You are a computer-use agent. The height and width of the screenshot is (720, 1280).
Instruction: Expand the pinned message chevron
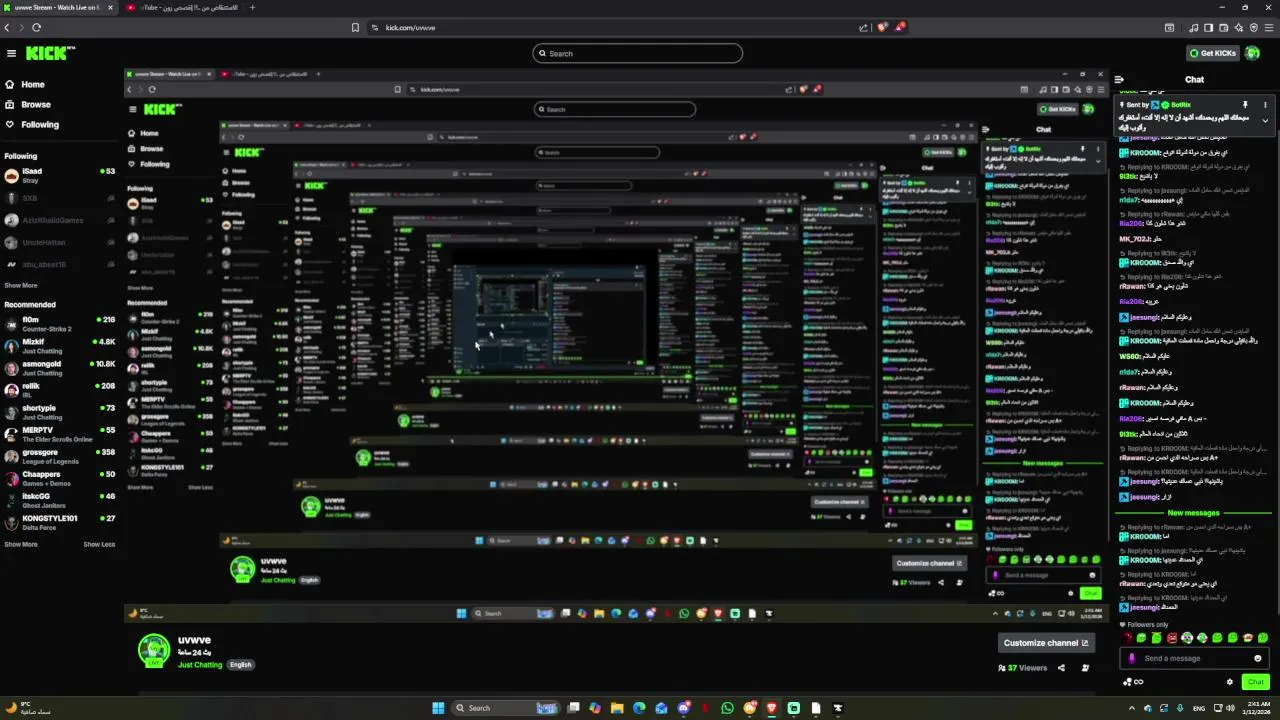click(x=1265, y=121)
